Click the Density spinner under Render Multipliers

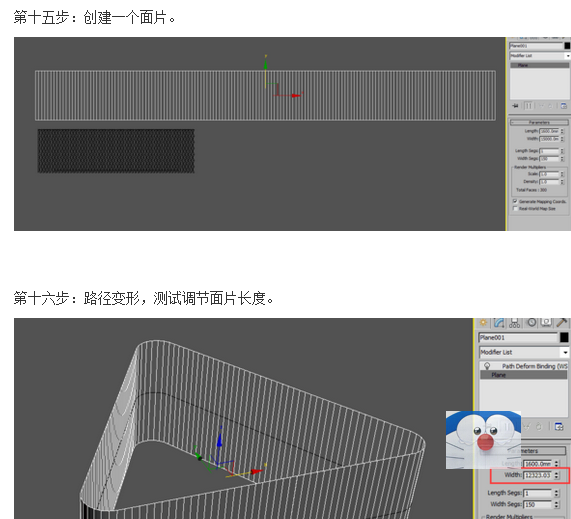[562, 182]
